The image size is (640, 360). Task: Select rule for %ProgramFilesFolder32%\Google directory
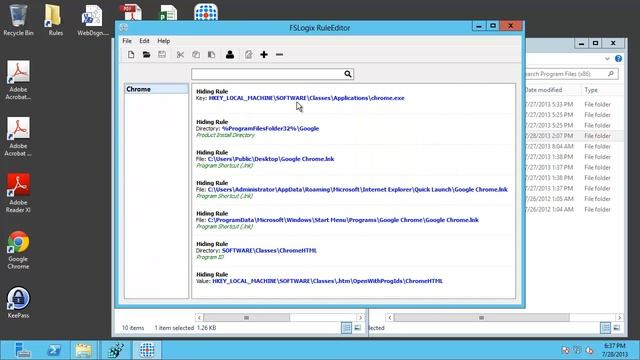(x=353, y=129)
